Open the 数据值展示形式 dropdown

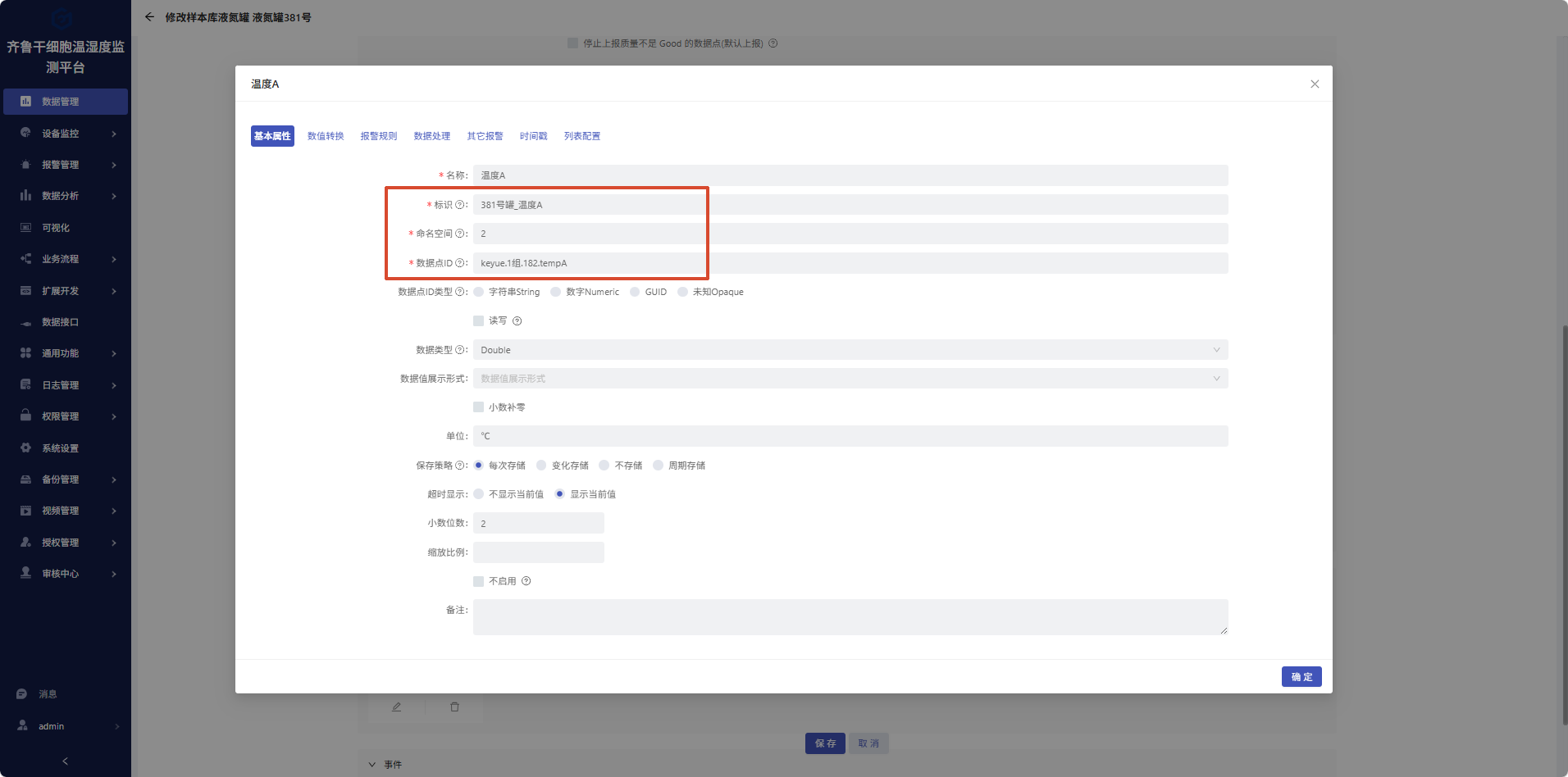coord(850,379)
